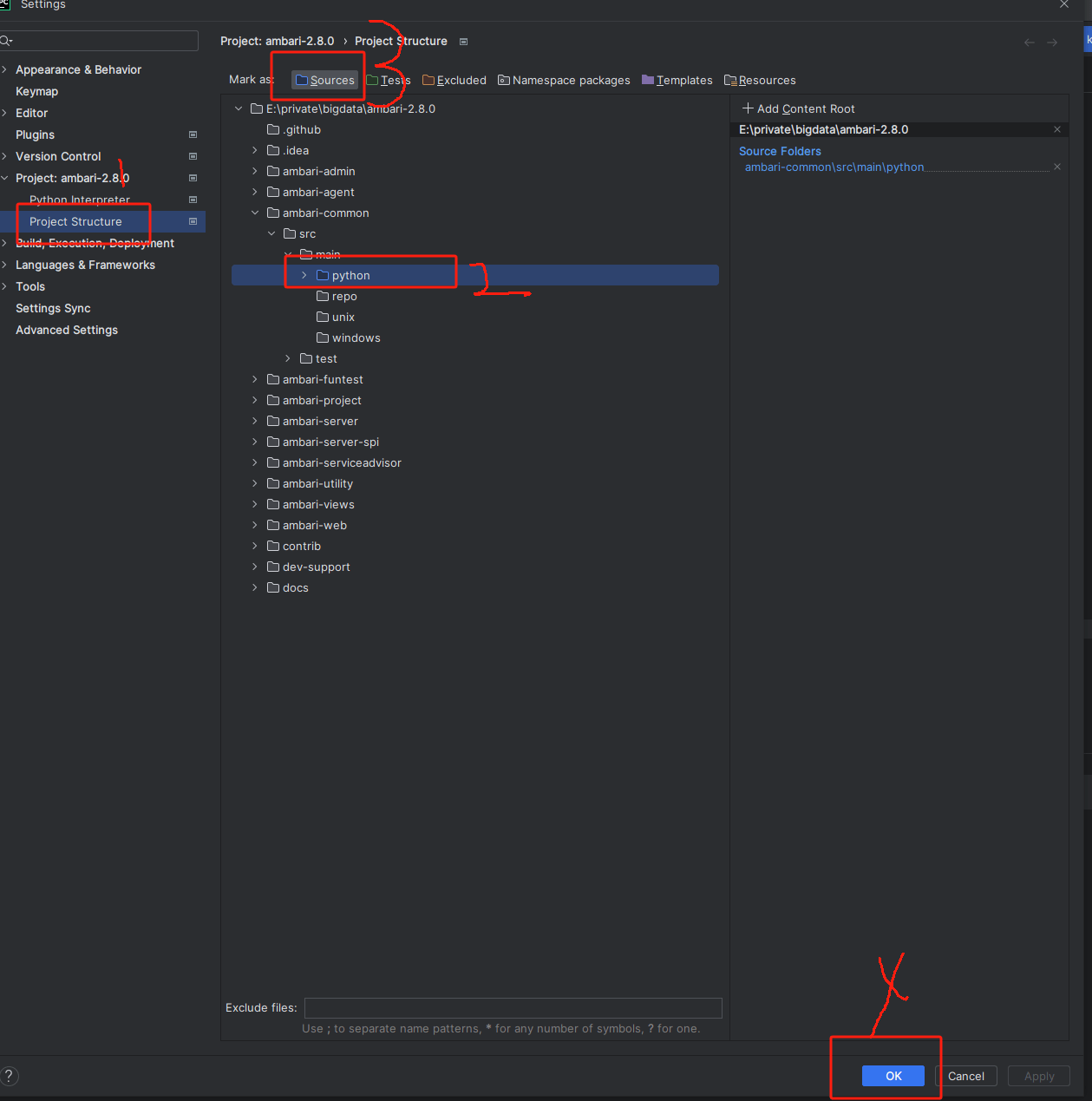
Task: Click the folder icon of docs
Action: (x=273, y=587)
